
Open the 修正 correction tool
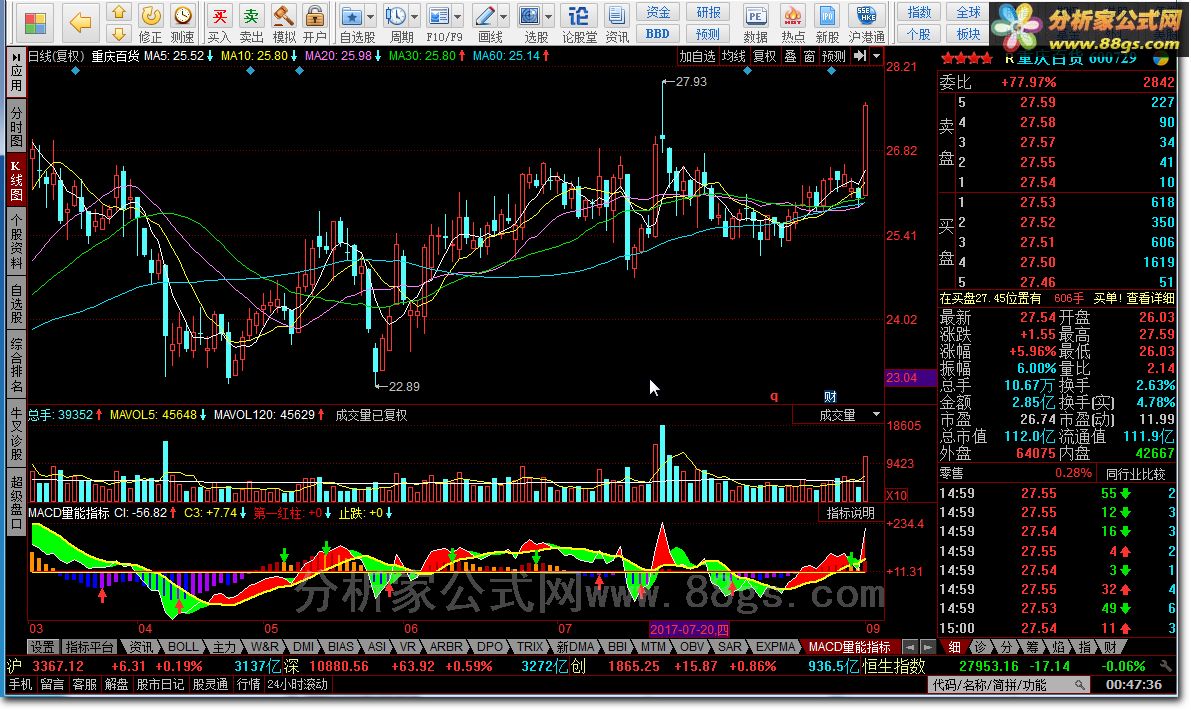point(150,24)
